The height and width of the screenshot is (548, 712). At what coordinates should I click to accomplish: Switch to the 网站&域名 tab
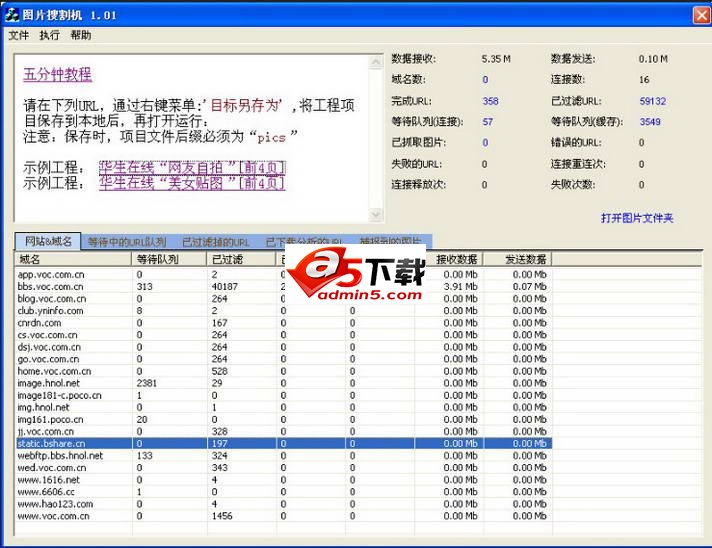pyautogui.click(x=48, y=242)
